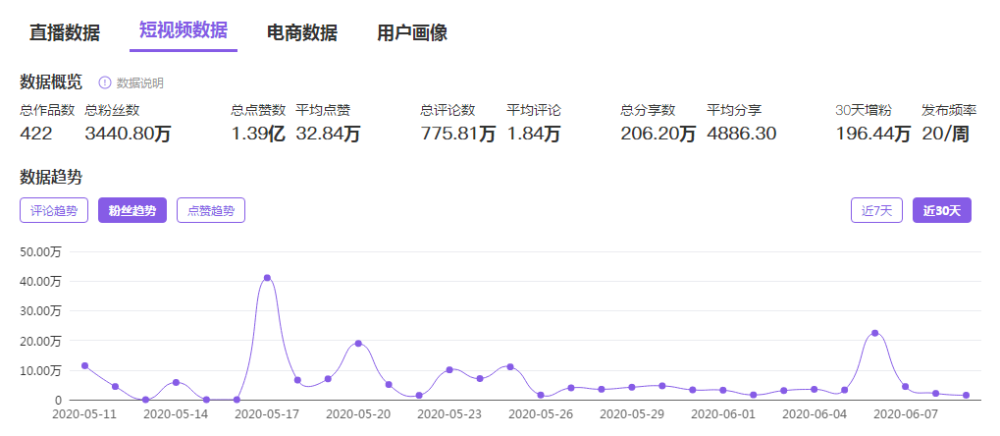
Task: Select the 短视频数据 tab
Action: pos(183,31)
